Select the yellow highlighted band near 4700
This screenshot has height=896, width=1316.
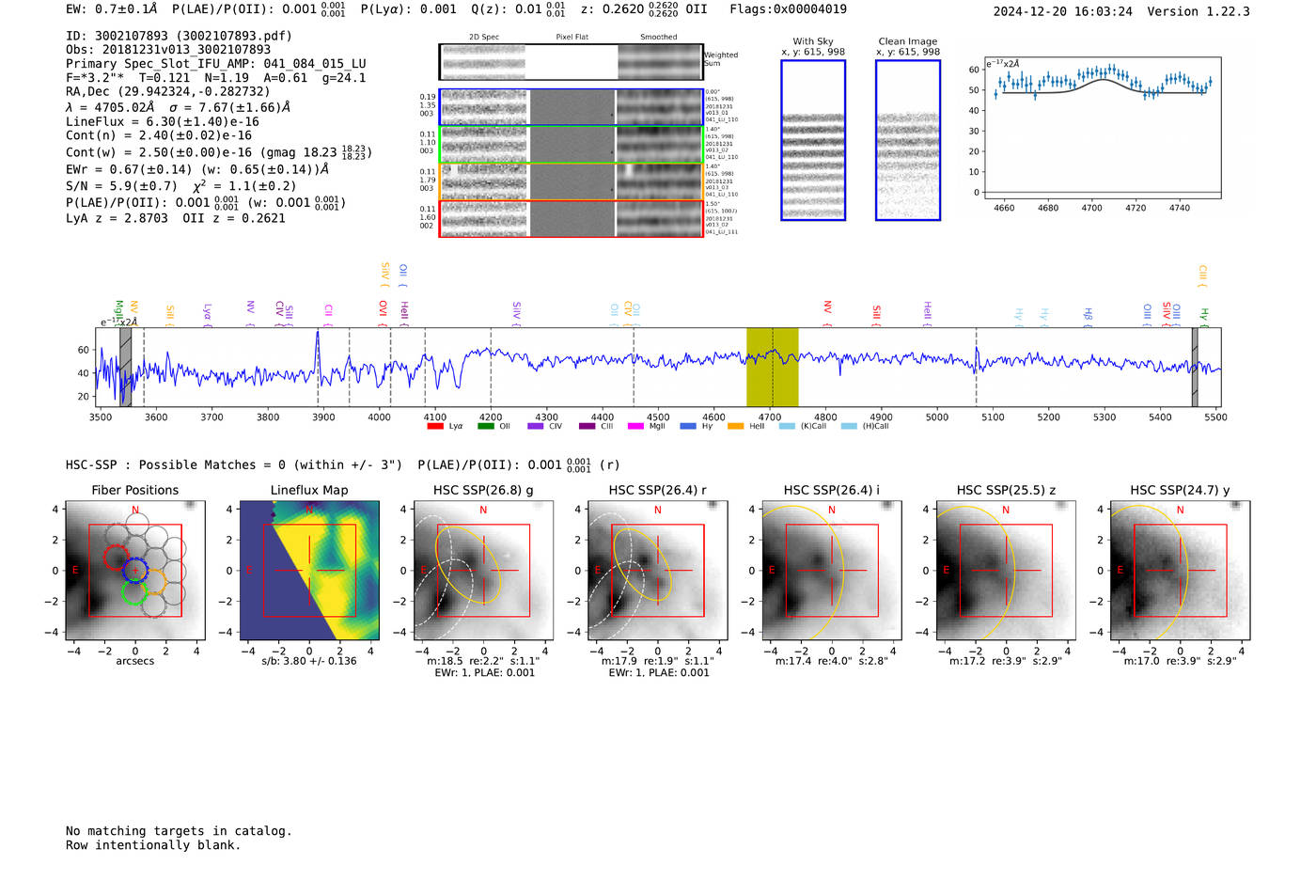click(772, 368)
